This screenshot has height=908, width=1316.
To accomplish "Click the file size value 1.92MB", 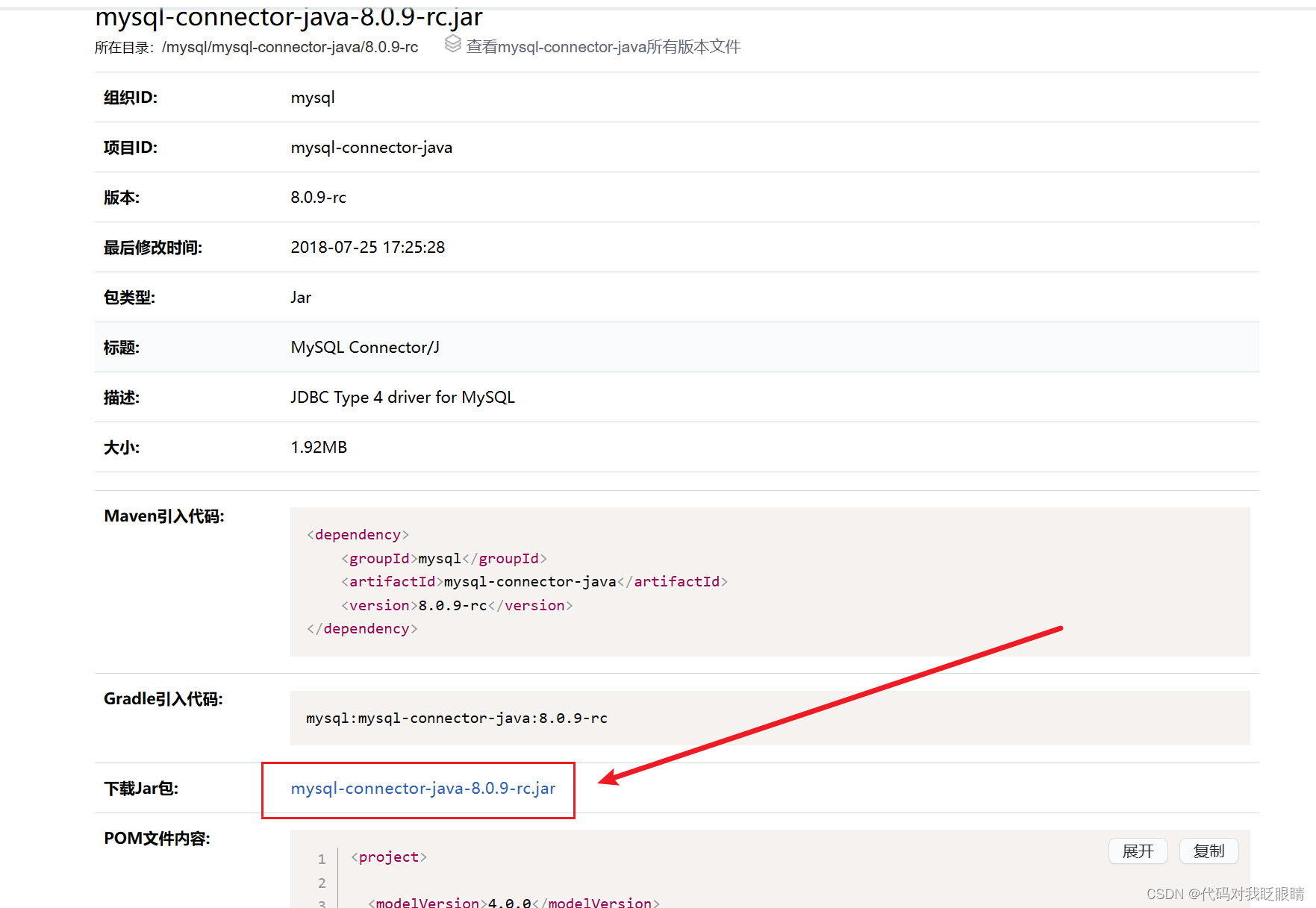I will tap(319, 448).
